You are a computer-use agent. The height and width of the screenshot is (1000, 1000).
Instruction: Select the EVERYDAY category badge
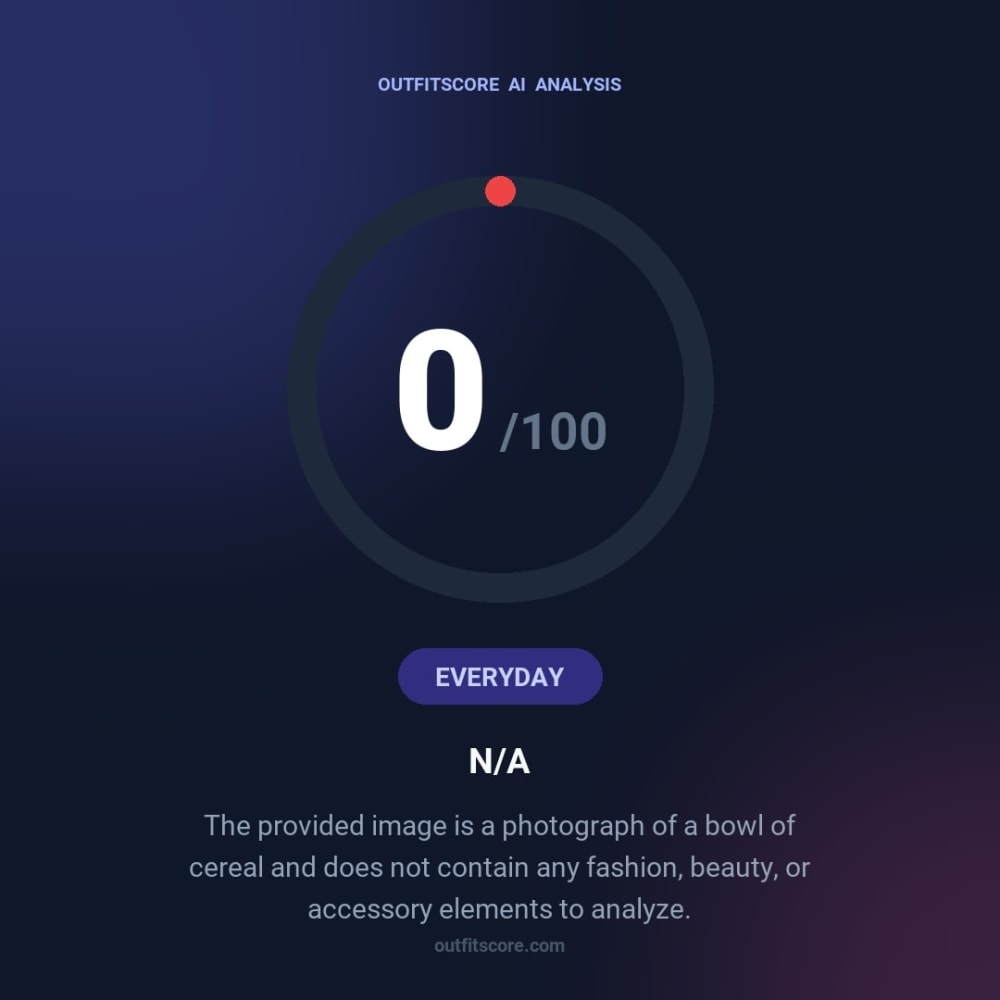pyautogui.click(x=500, y=677)
